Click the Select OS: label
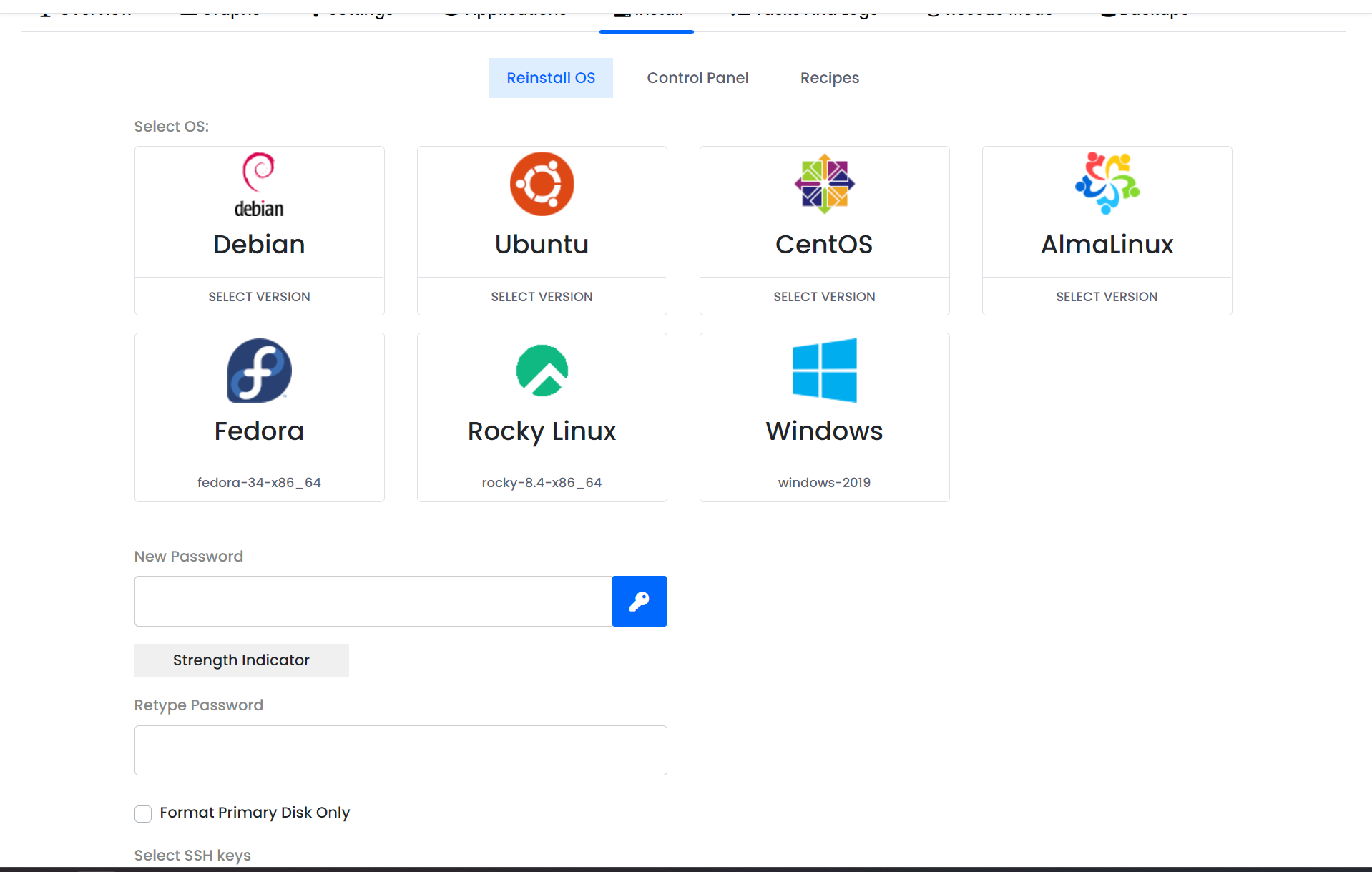 172,127
